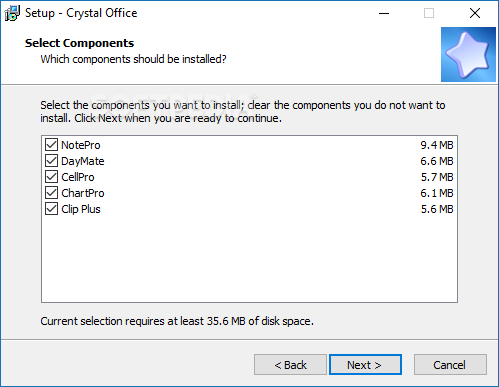This screenshot has height=387, width=499.
Task: Clear the CellPro checkbox
Action: [51, 177]
